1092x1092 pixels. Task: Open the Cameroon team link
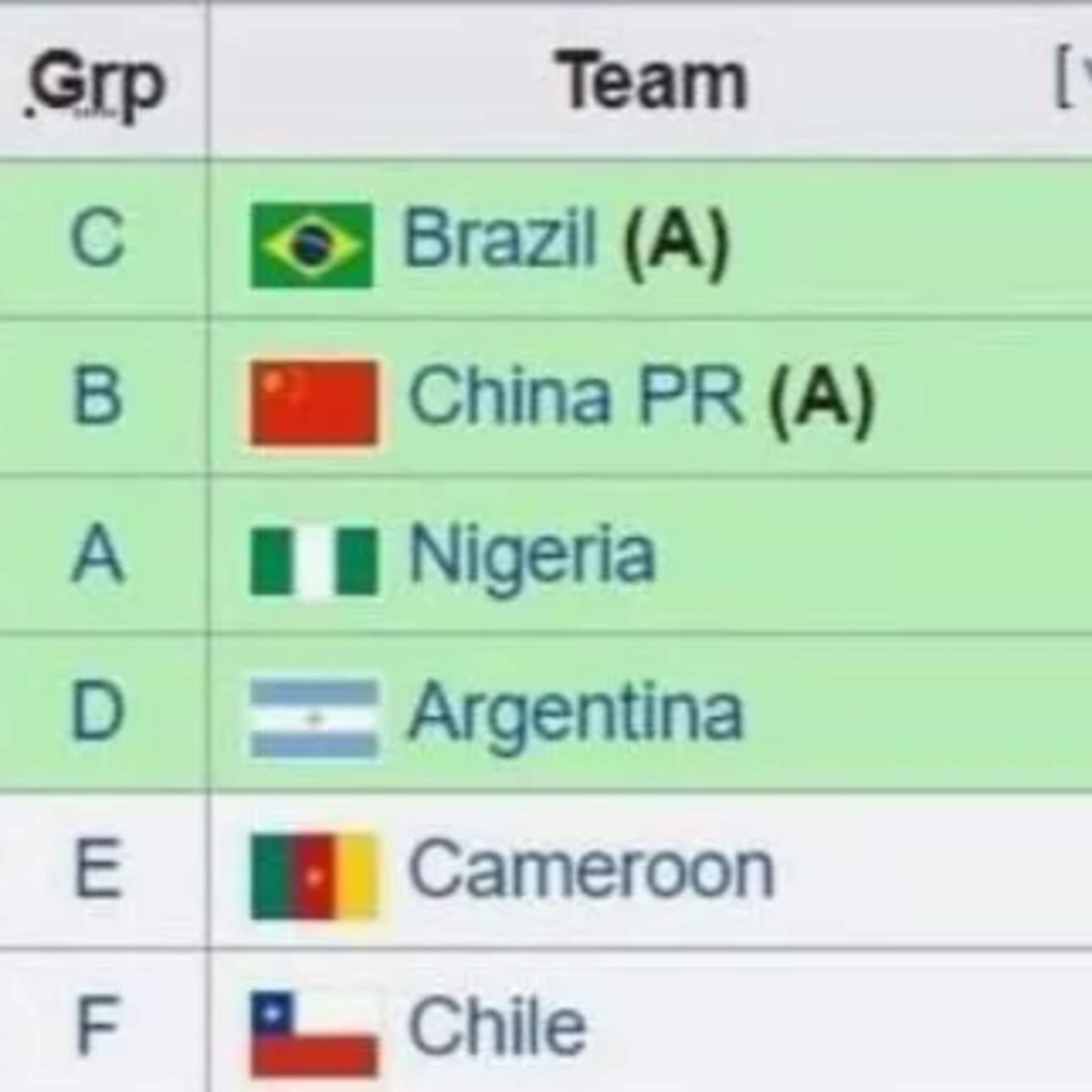(x=591, y=868)
